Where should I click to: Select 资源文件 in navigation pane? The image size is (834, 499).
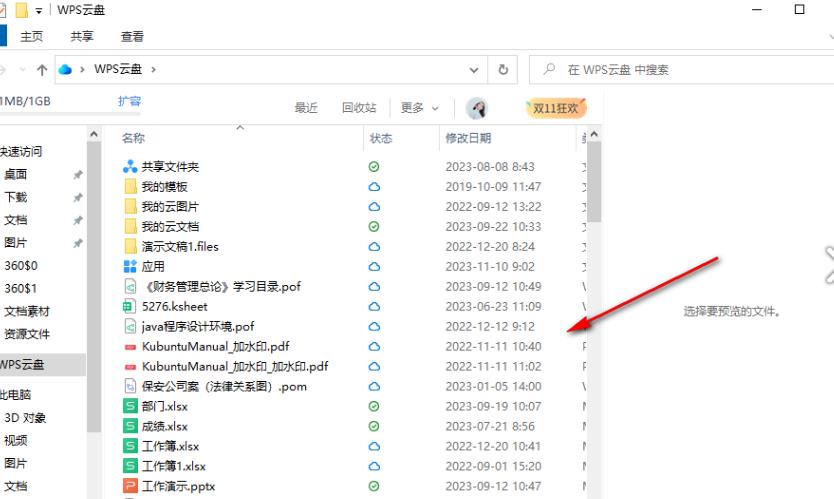(x=27, y=334)
